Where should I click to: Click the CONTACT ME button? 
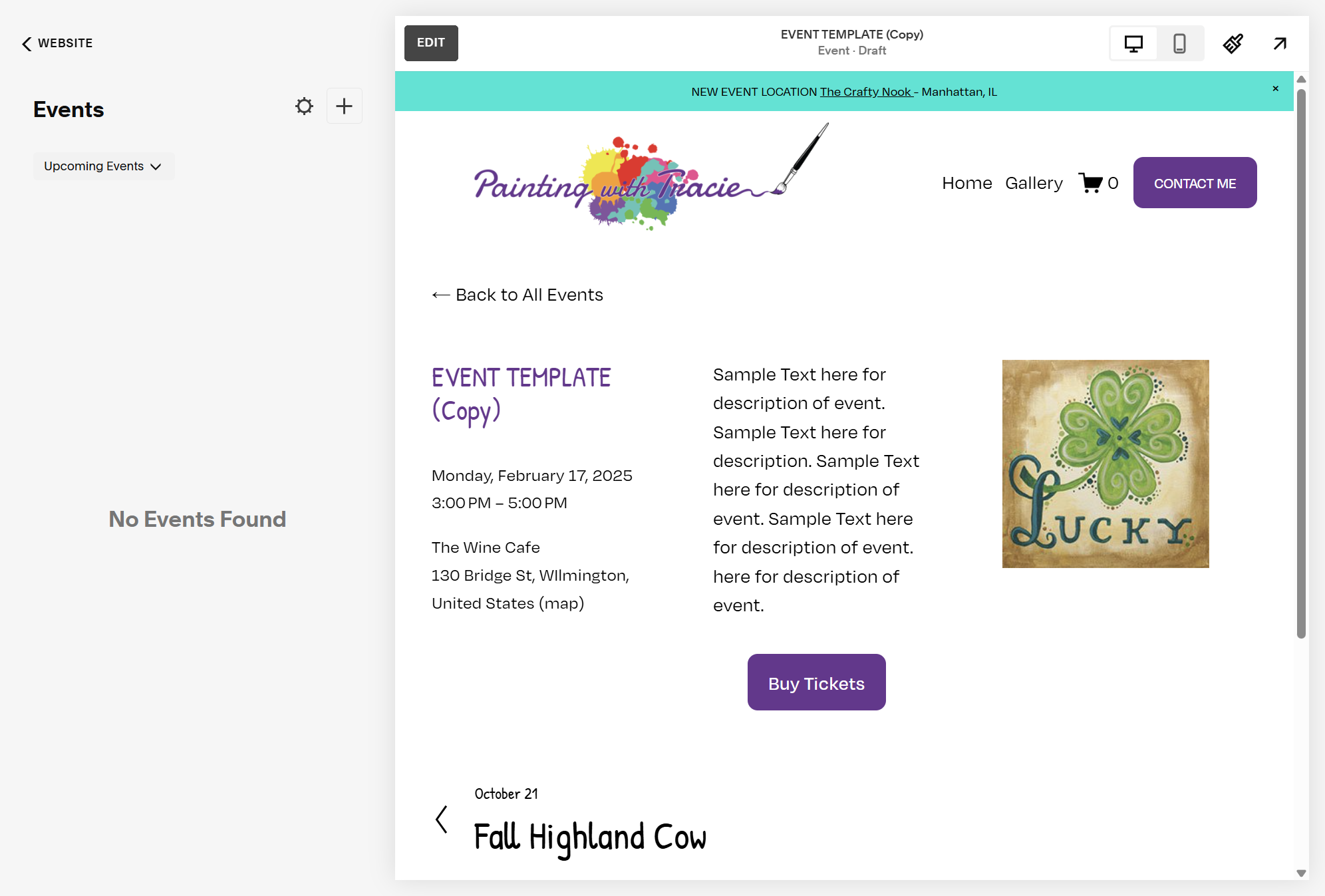1195,183
